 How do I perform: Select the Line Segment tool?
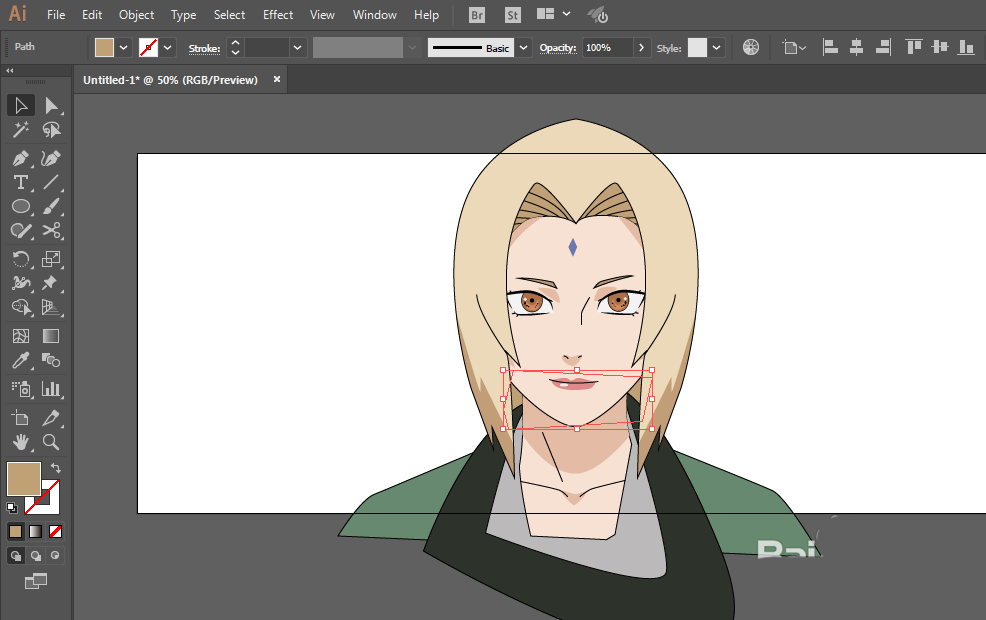[51, 182]
